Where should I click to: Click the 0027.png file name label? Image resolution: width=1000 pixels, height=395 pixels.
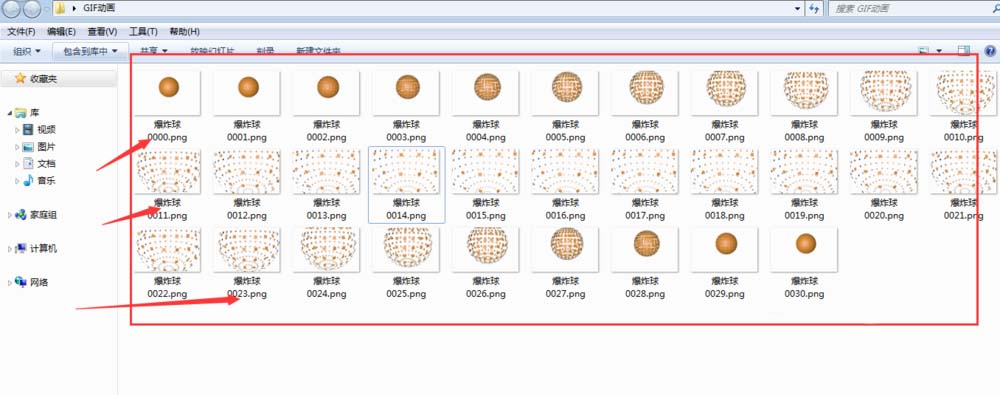coord(565,294)
